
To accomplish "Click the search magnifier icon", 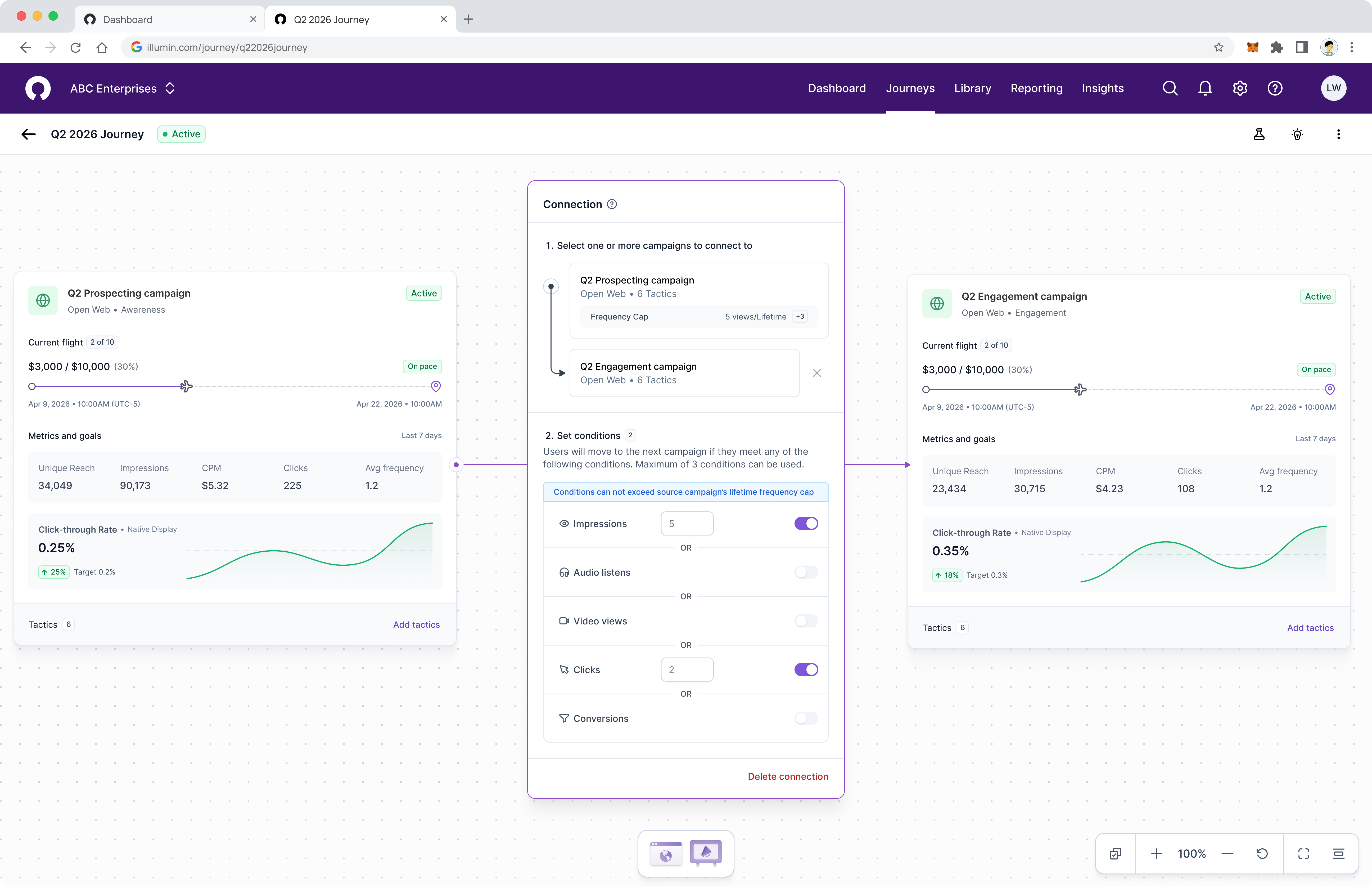I will 1170,88.
